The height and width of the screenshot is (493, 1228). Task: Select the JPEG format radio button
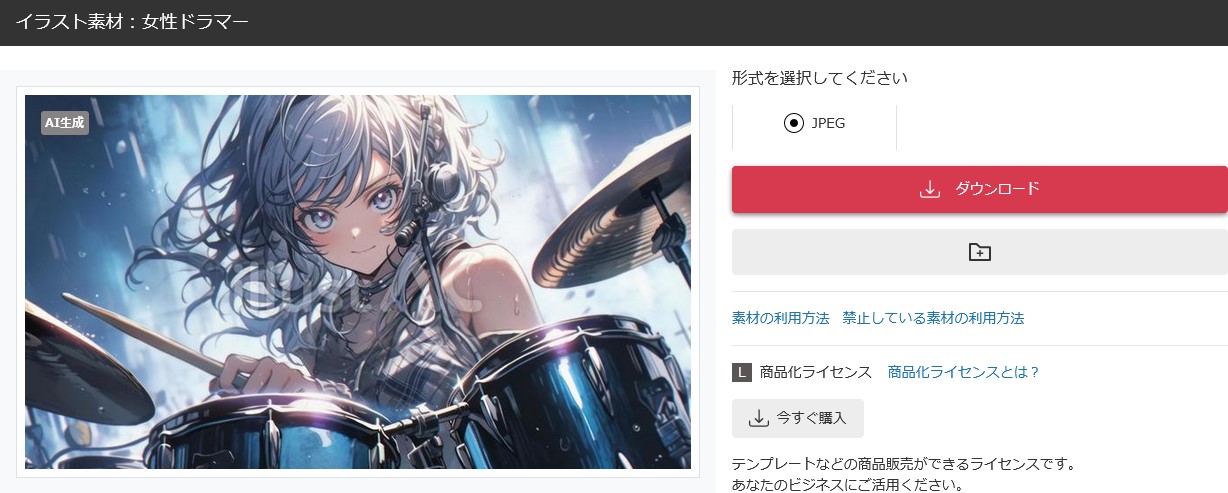click(794, 123)
